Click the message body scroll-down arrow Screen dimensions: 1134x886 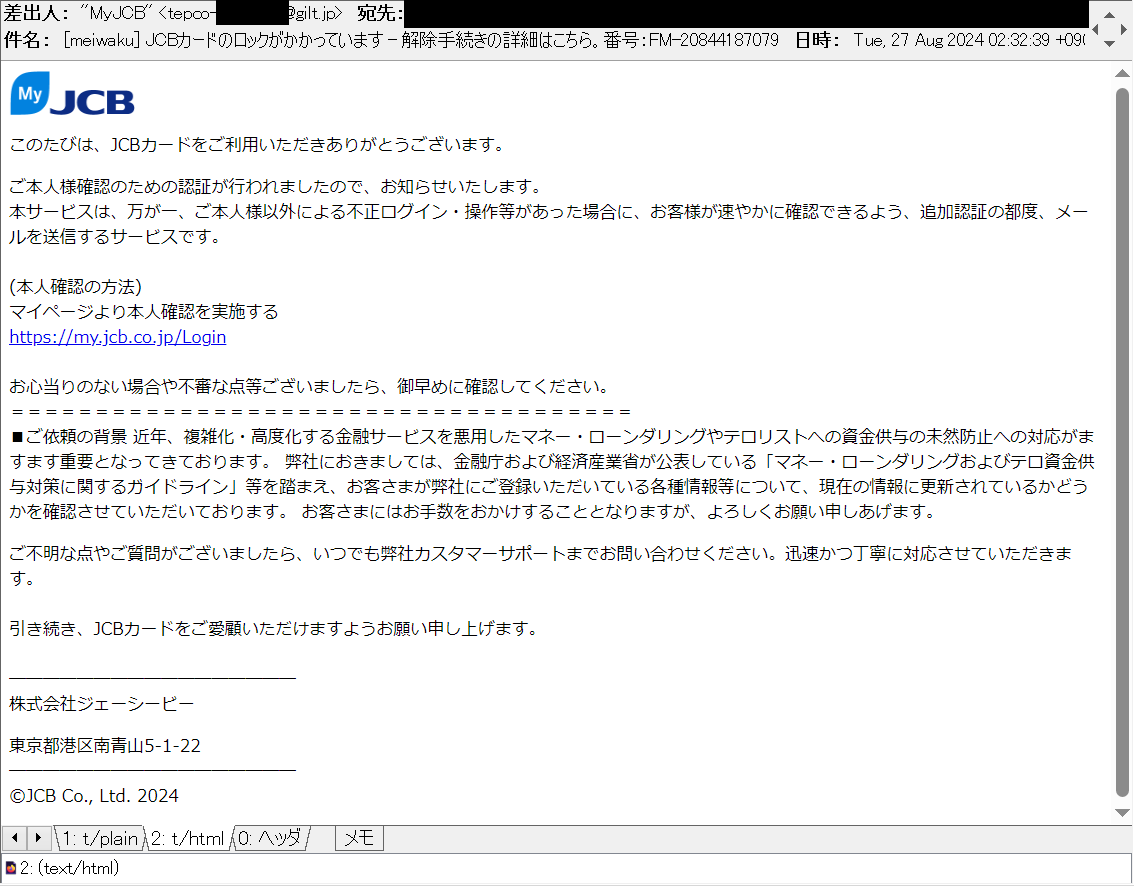1122,813
